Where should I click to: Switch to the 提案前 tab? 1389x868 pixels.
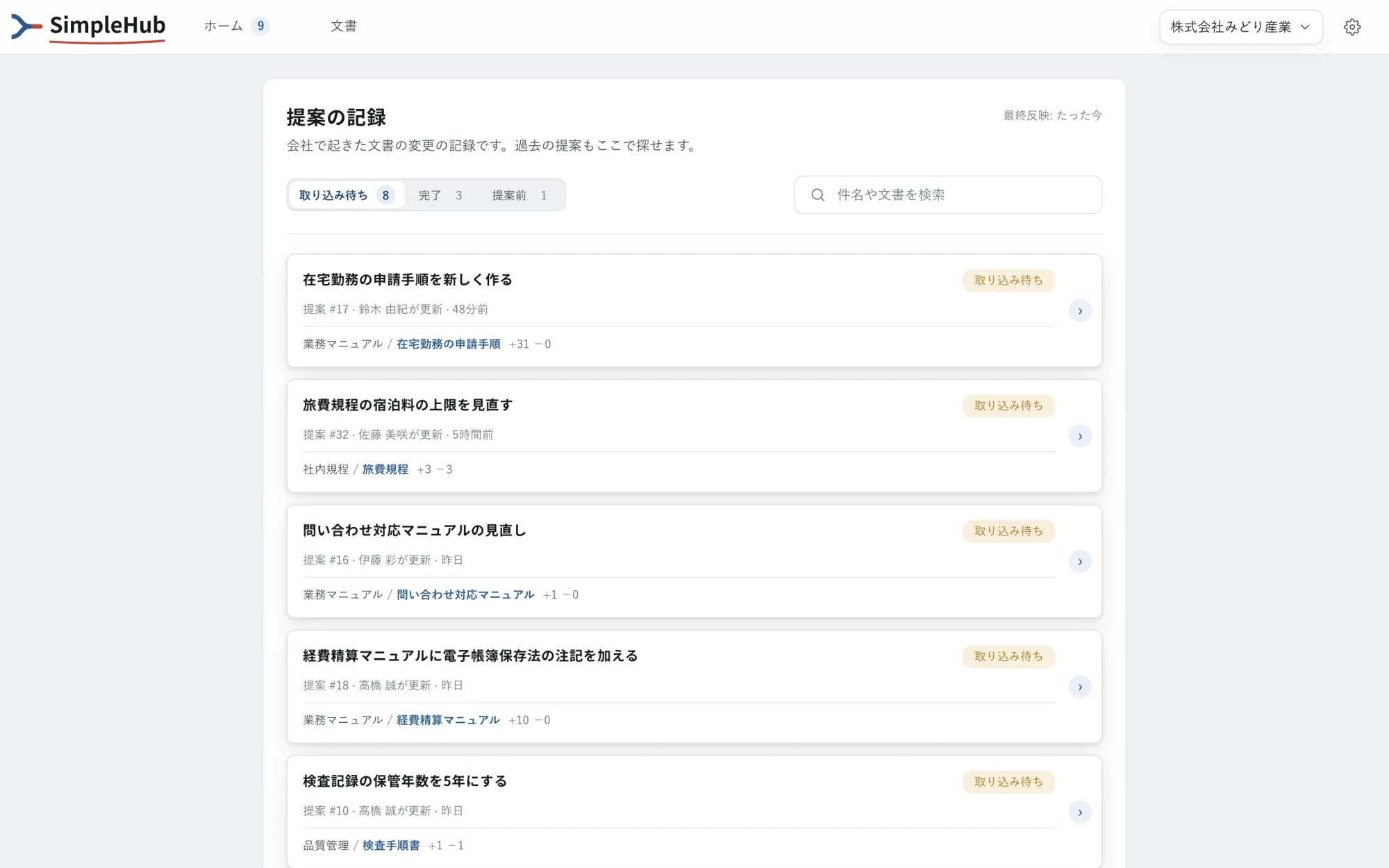coord(519,195)
